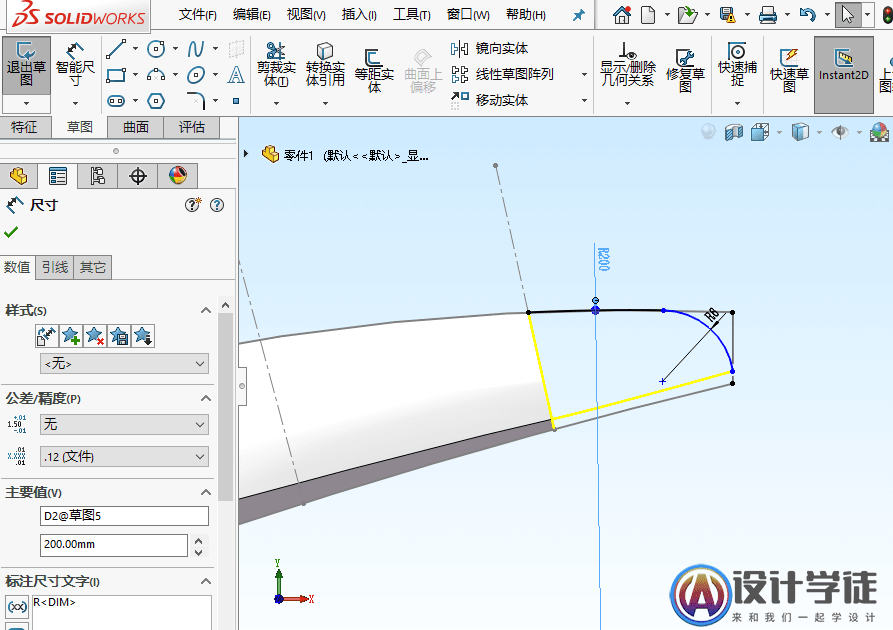Click the dimension name field D2@草图5
This screenshot has width=893, height=630.
click(124, 516)
